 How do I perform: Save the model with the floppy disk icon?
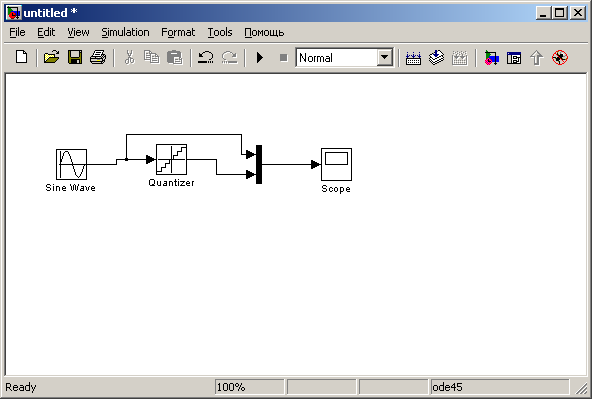point(75,57)
